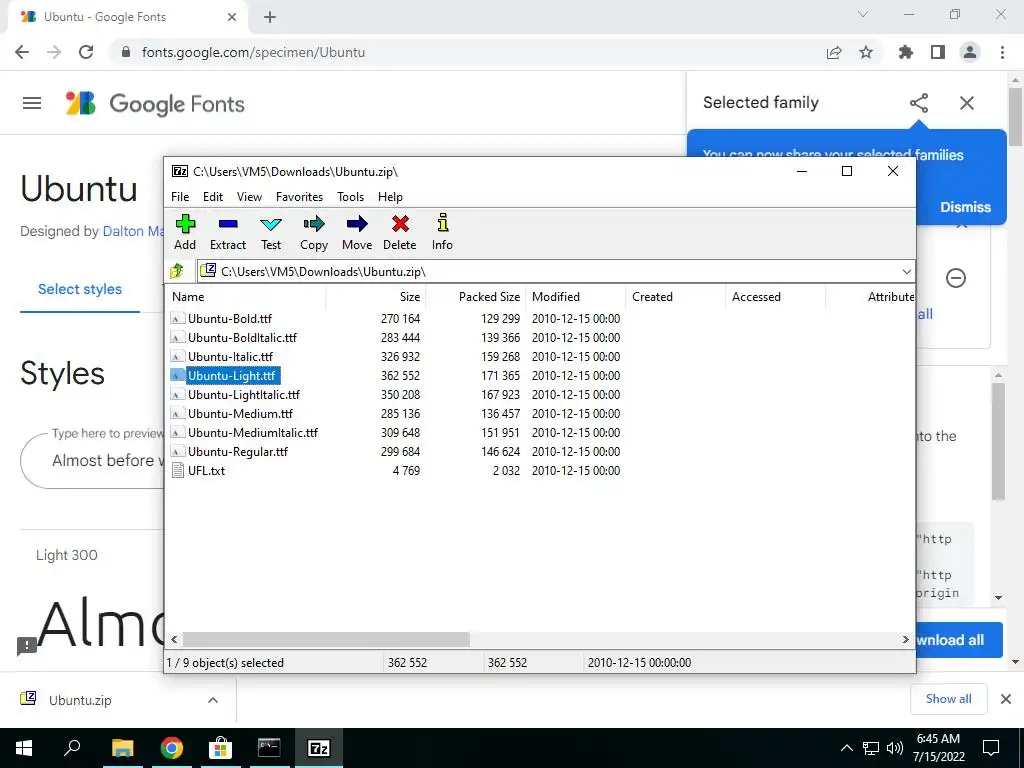The width and height of the screenshot is (1024, 768).
Task: Select Ubuntu-Bold.ttf in the archive
Action: tap(230, 319)
